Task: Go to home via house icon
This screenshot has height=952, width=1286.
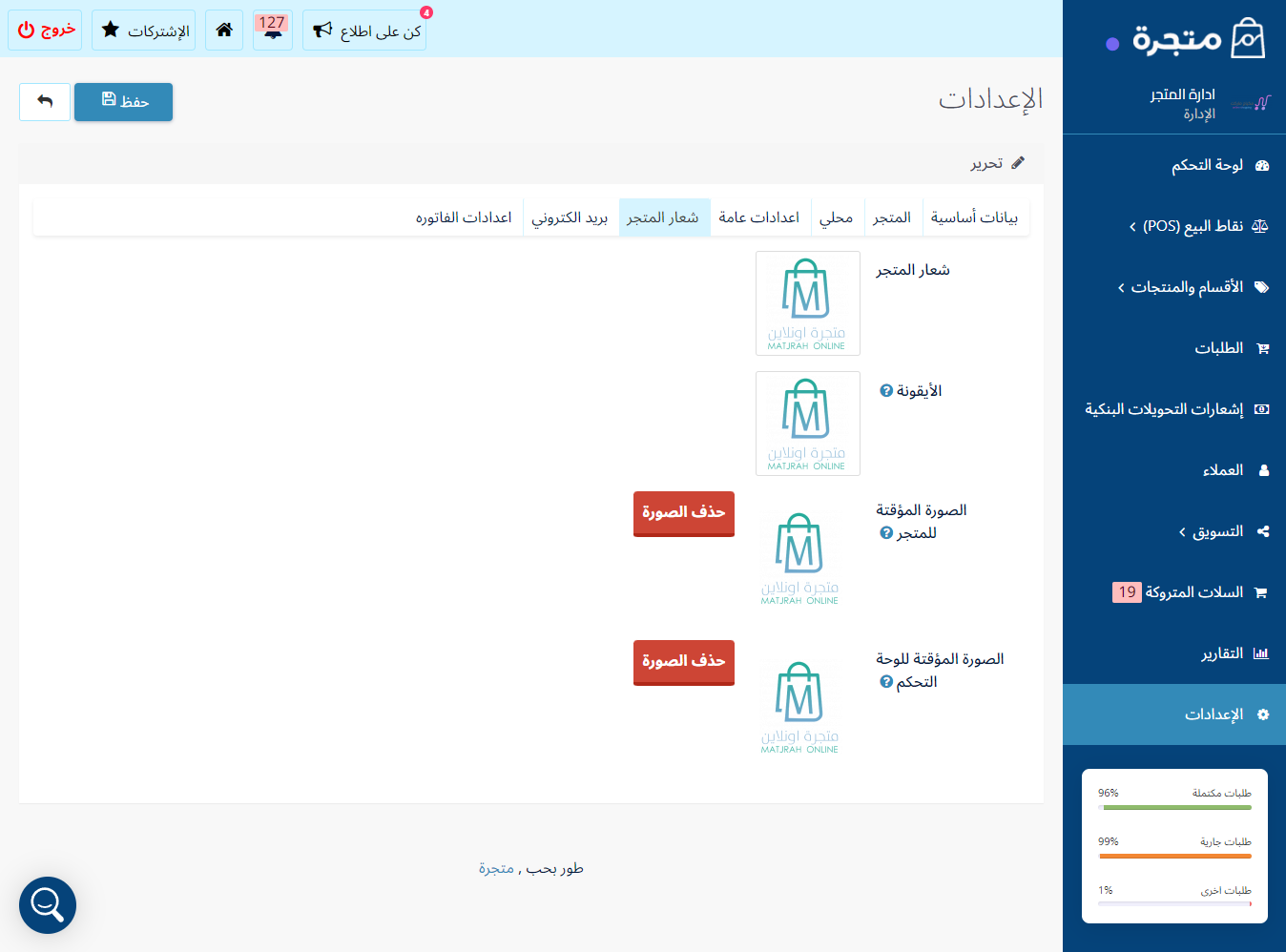Action: click(x=224, y=30)
